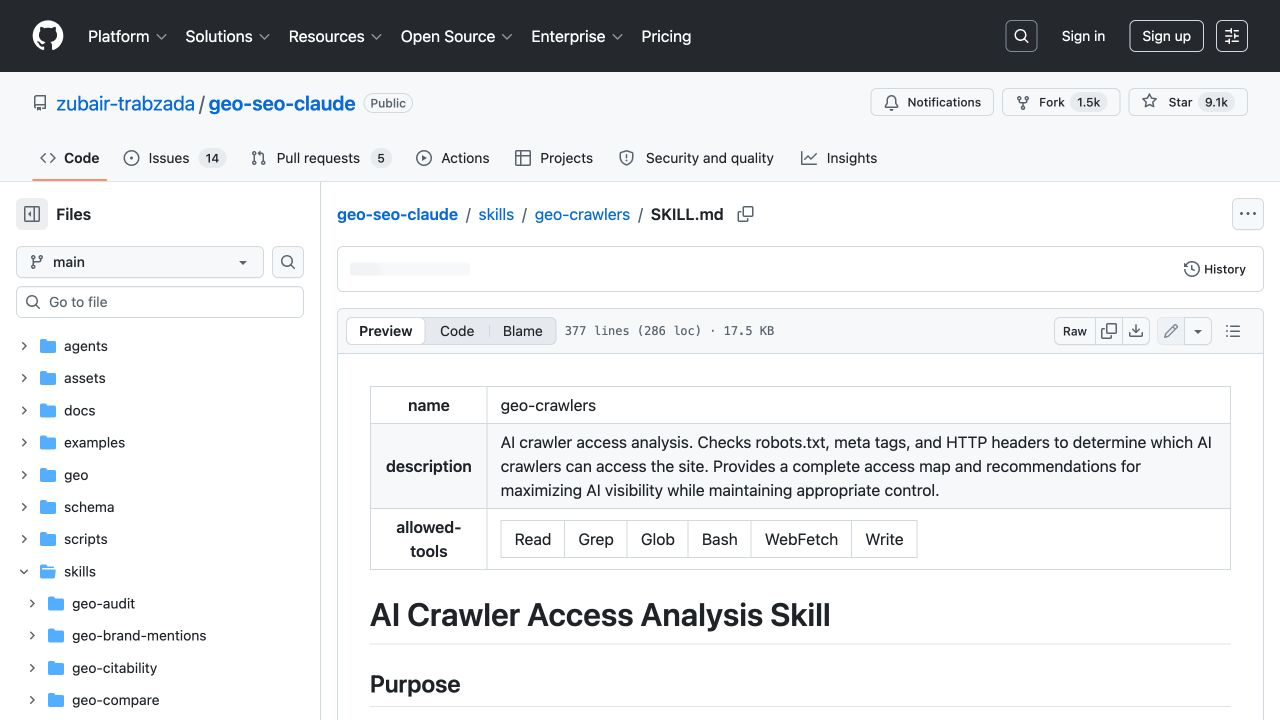1280x720 pixels.
Task: Edit this file with the pencil icon
Action: [1171, 331]
